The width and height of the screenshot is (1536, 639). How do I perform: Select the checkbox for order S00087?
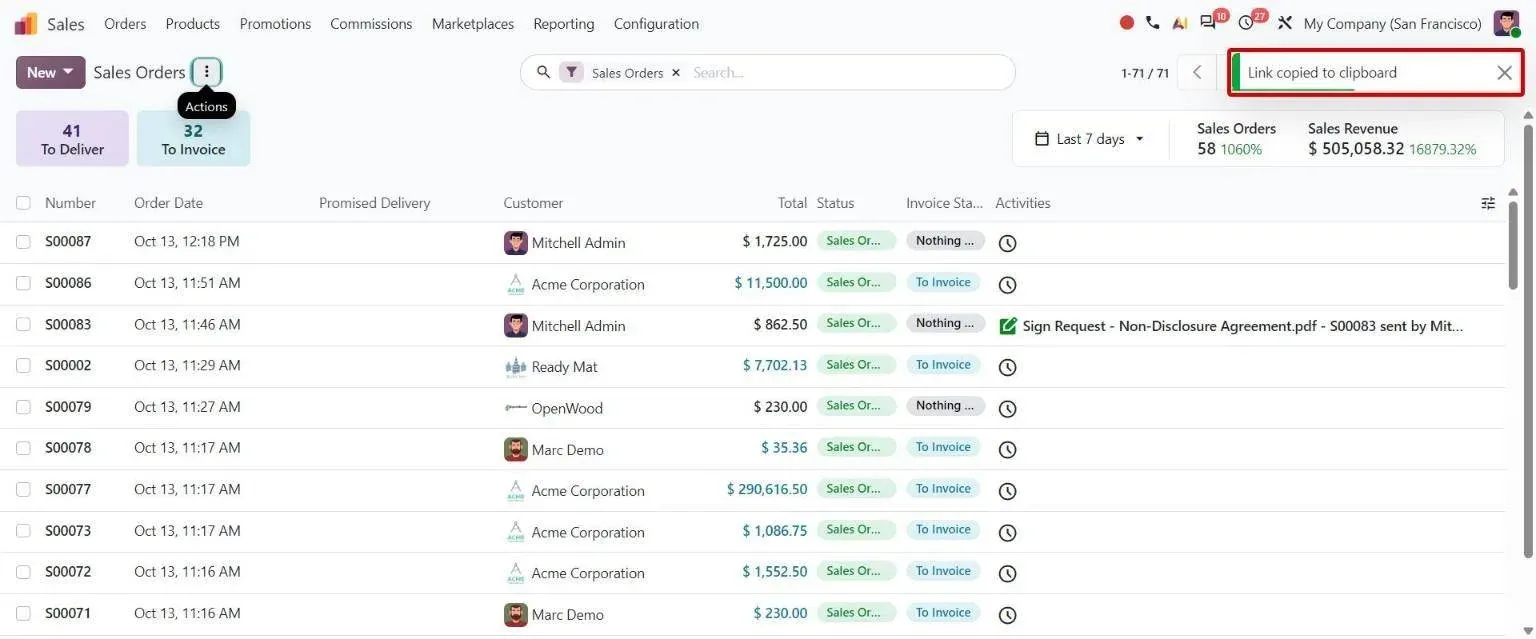click(23, 242)
